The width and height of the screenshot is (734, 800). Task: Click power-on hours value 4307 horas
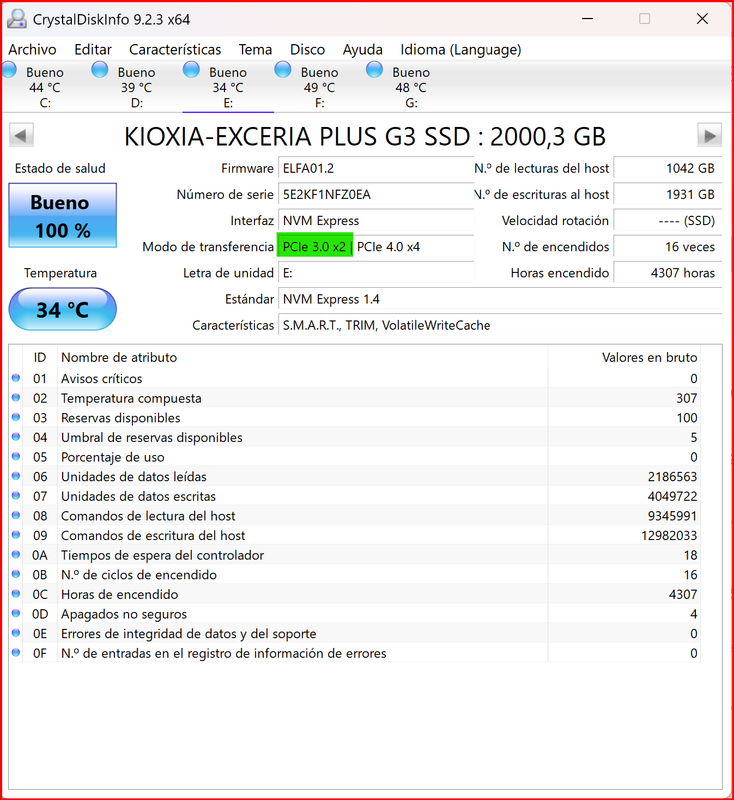(x=668, y=273)
